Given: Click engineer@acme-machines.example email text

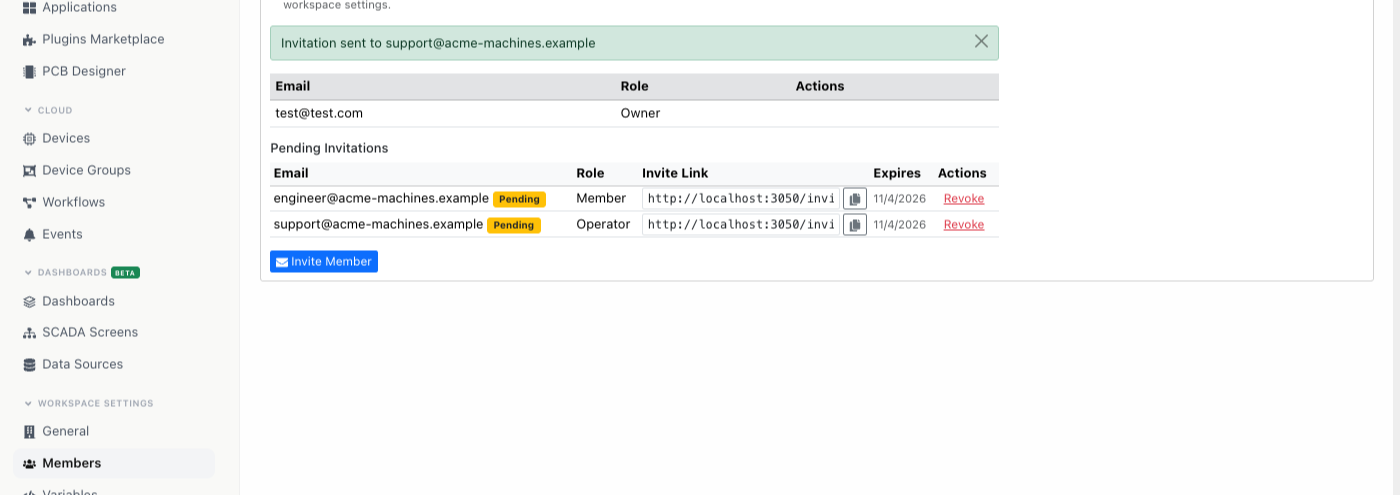Looking at the screenshot, I should click(x=381, y=198).
